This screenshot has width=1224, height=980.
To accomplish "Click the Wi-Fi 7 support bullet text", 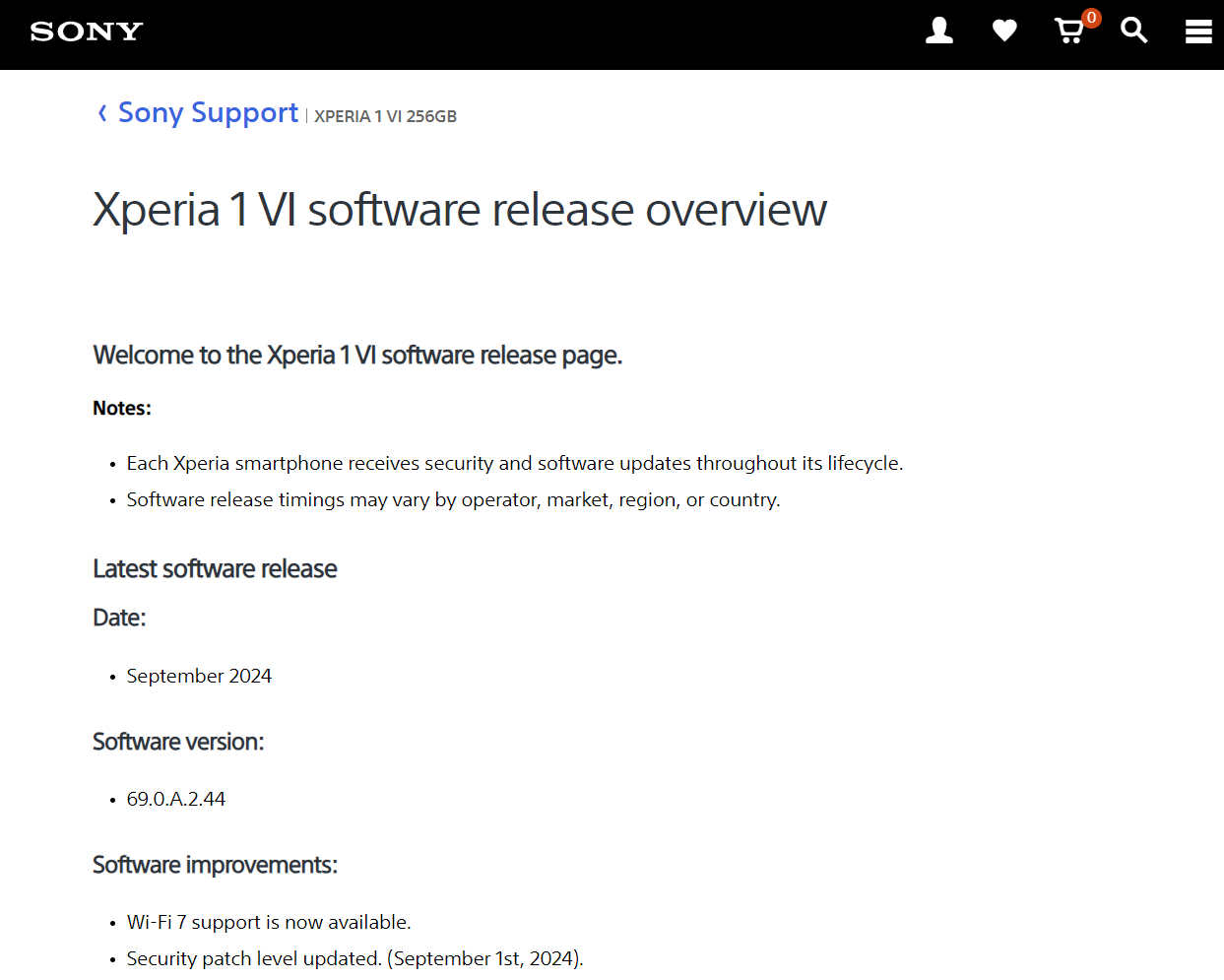I will point(269,923).
